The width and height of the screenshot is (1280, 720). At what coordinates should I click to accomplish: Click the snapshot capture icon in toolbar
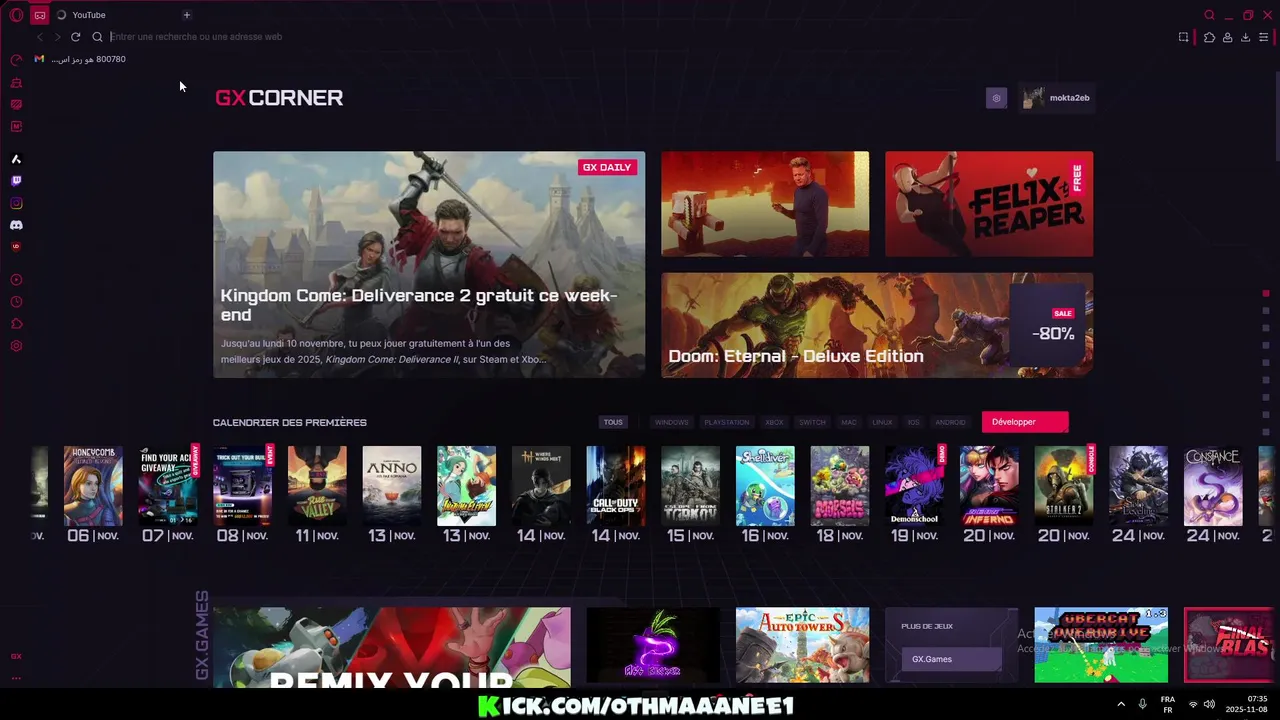1183,37
